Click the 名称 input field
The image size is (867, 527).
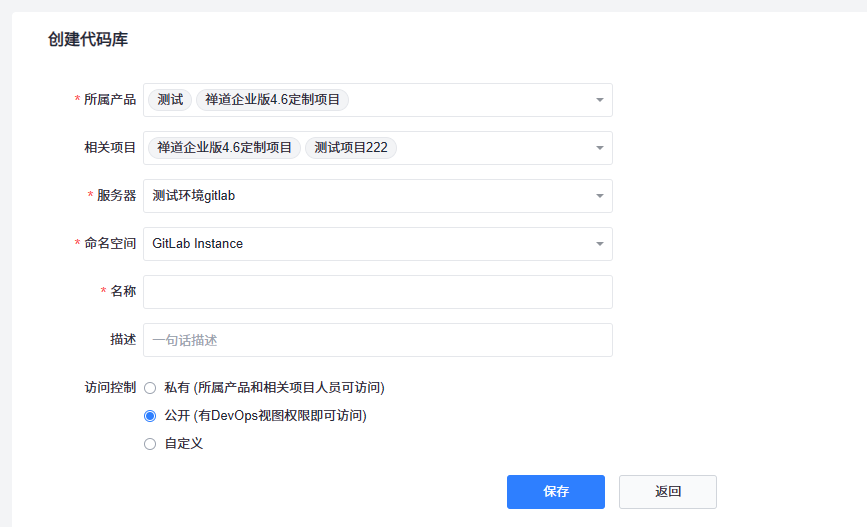click(x=378, y=292)
